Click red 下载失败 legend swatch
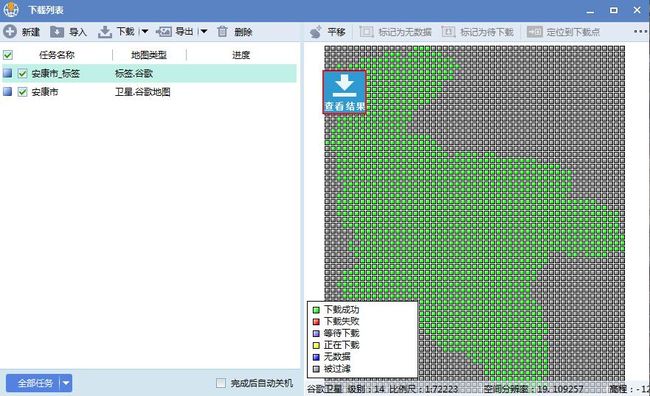The height and width of the screenshot is (396, 650). pos(316,321)
